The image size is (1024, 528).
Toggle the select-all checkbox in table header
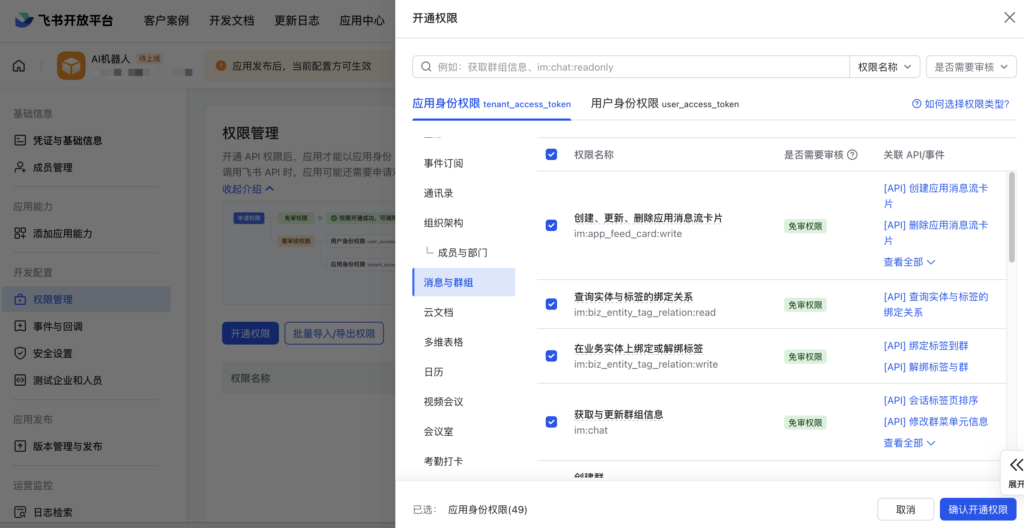coord(551,155)
